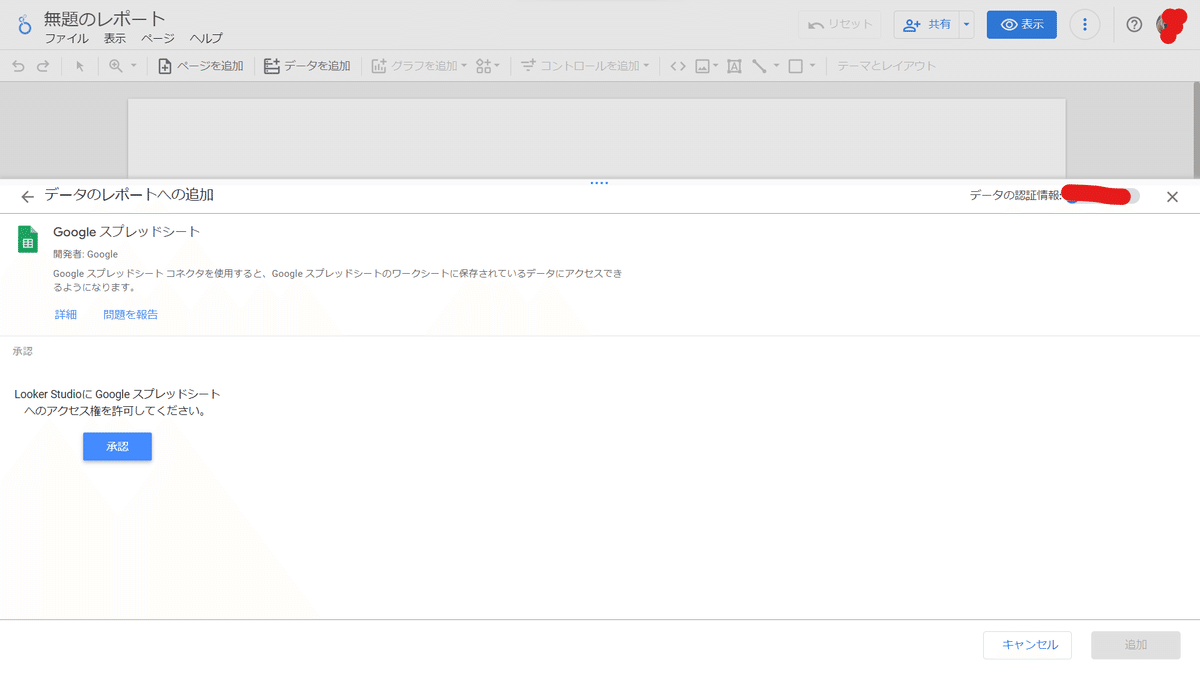Toggle the データの認証情報 switch
The width and height of the screenshot is (1200, 675).
1104,196
